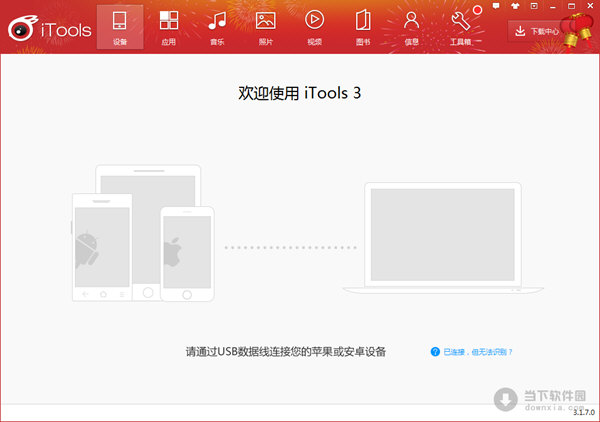The height and width of the screenshot is (422, 600).
Task: Switch to the 信息 (Info) tab
Action: (412, 27)
